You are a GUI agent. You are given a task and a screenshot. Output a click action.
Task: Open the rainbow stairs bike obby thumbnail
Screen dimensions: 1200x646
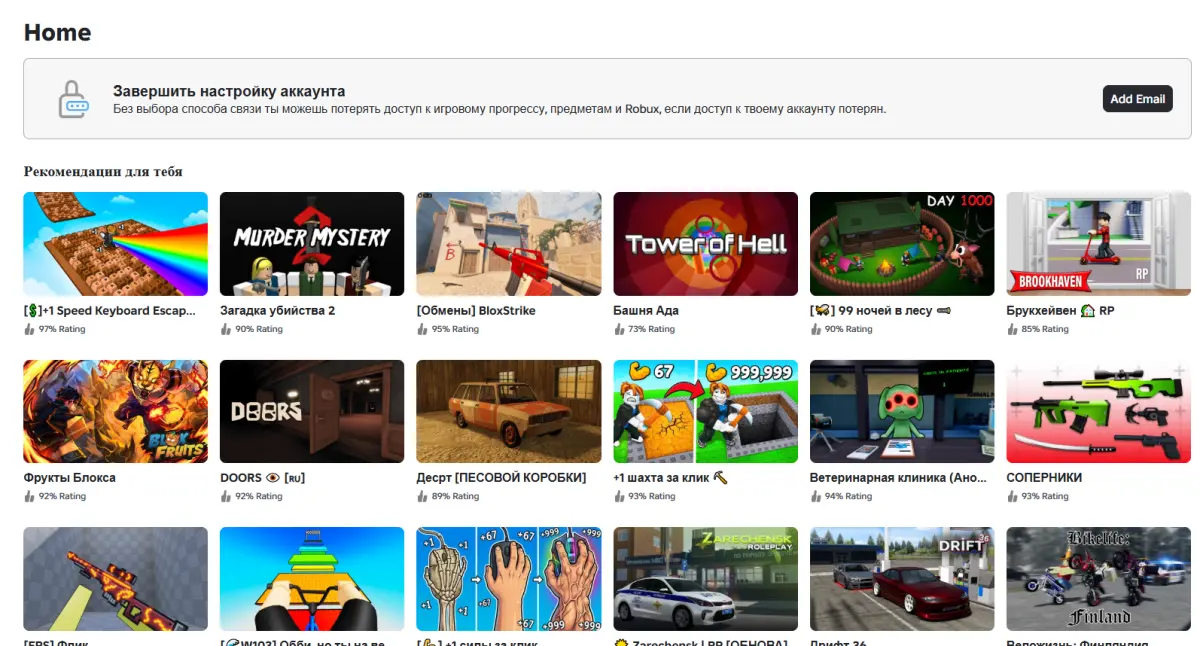312,579
